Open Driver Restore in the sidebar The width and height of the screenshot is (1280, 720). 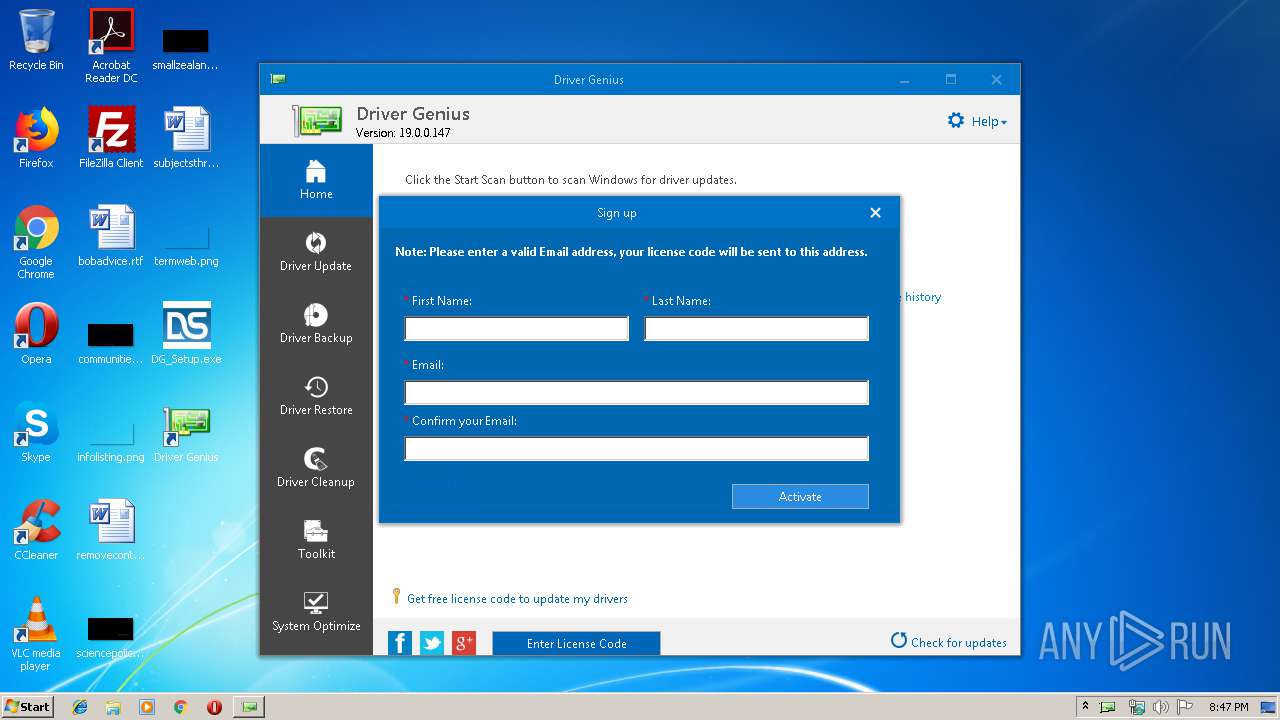316,397
